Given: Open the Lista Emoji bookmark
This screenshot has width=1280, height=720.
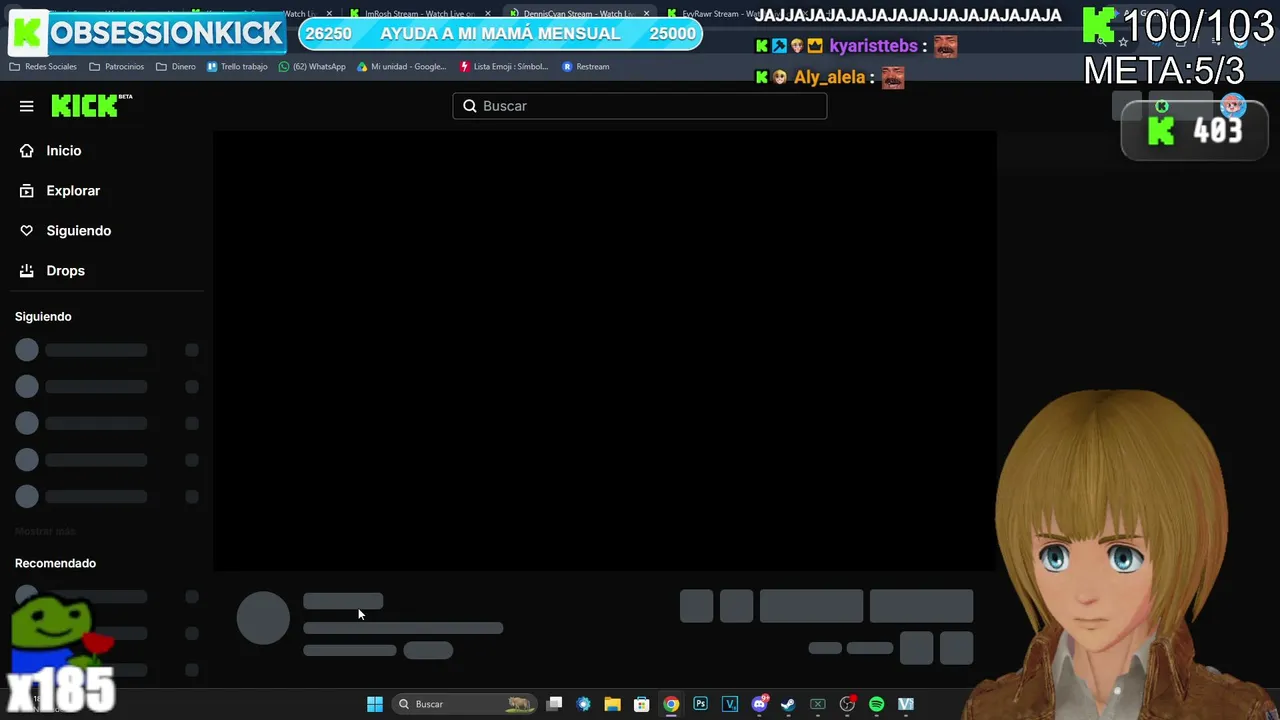Looking at the screenshot, I should coord(505,67).
